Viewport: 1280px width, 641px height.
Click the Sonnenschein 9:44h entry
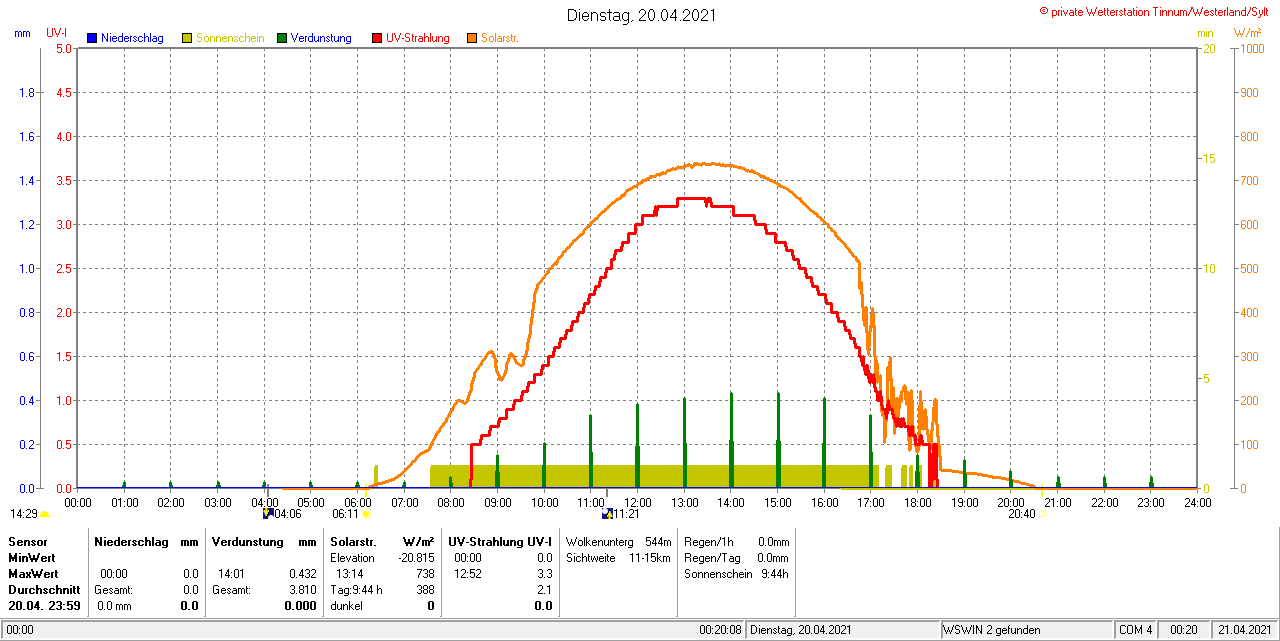[737, 574]
